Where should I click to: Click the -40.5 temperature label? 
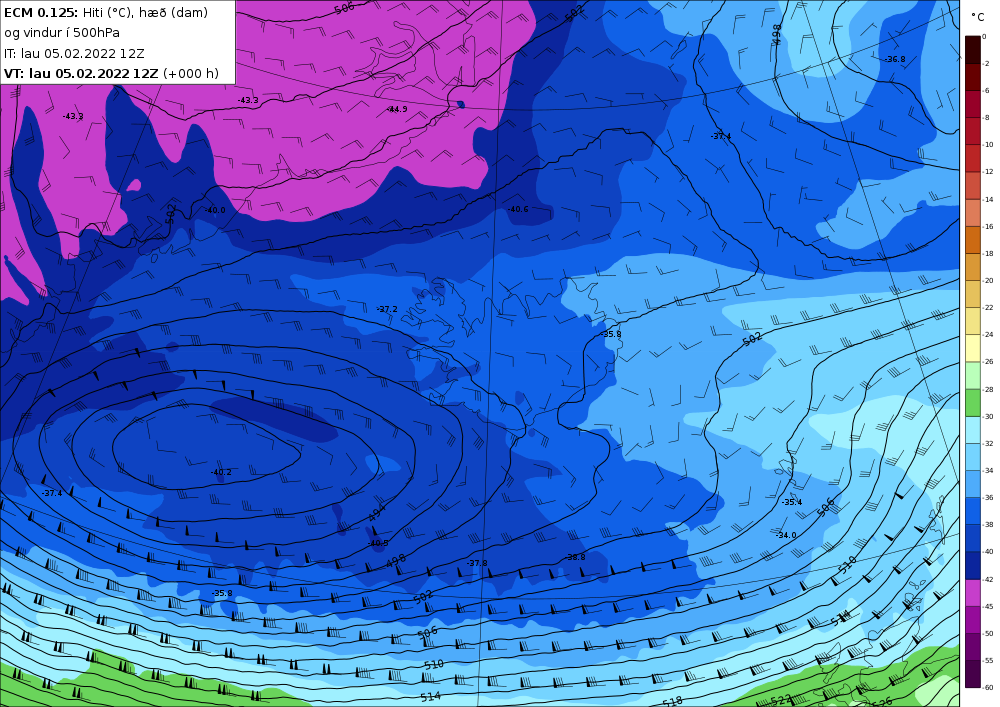pyautogui.click(x=378, y=543)
